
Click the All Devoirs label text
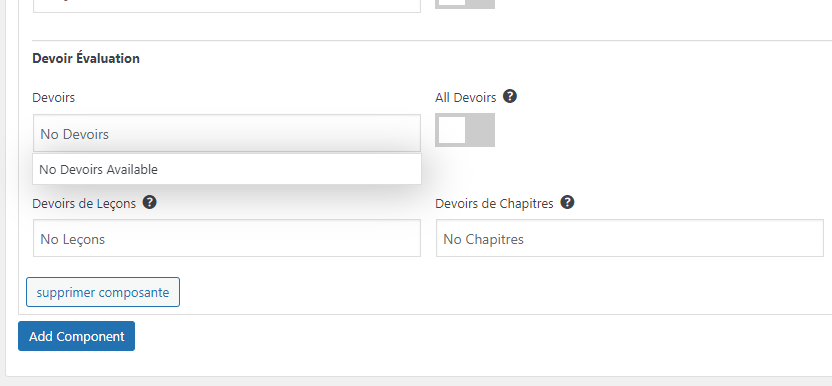tap(465, 98)
